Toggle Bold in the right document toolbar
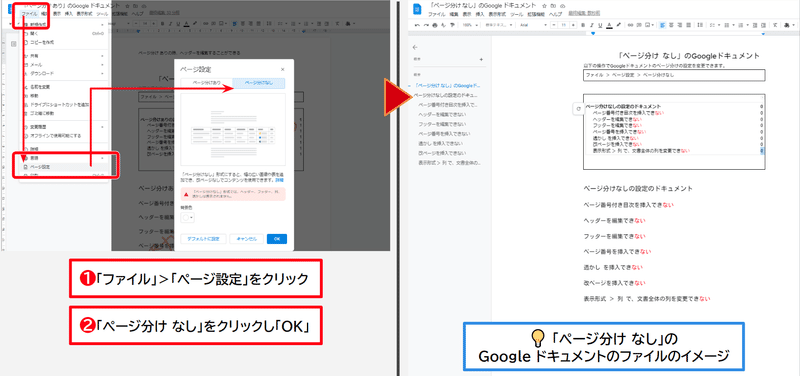The width and height of the screenshot is (800, 376). 583,24
